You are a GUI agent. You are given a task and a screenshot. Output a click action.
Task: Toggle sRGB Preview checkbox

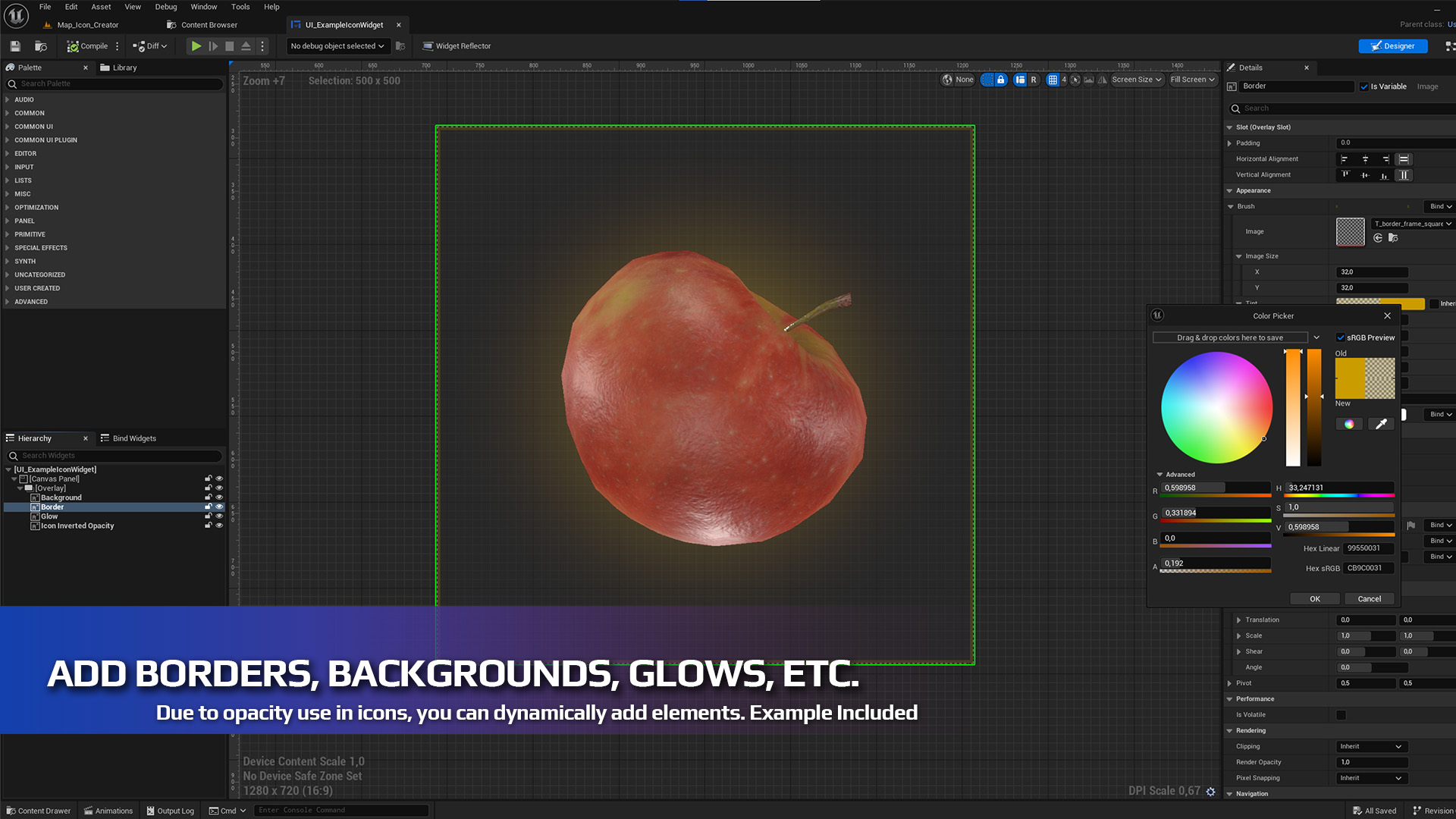tap(1341, 337)
